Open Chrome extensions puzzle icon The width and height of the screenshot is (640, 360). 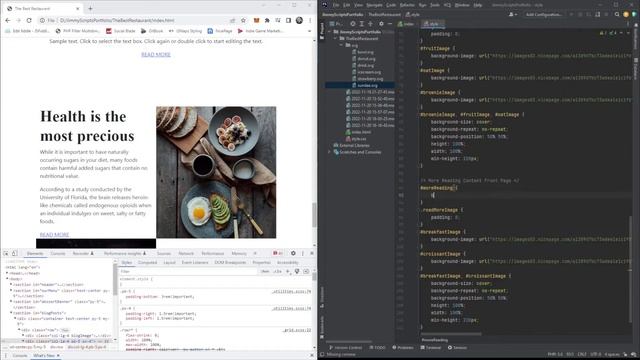click(x=267, y=20)
